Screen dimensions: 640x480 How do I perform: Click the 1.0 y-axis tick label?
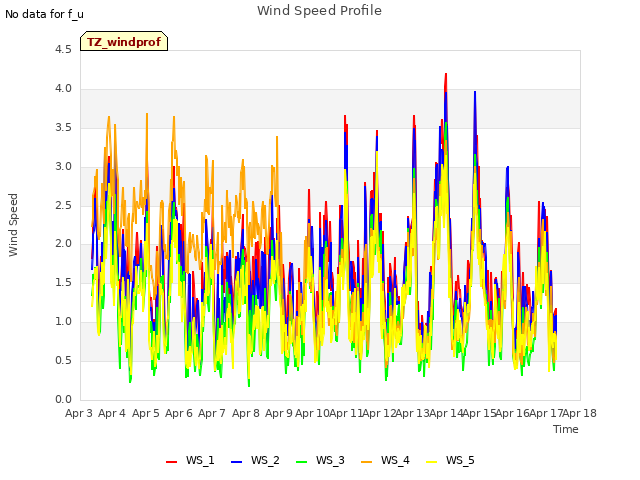tap(63, 322)
